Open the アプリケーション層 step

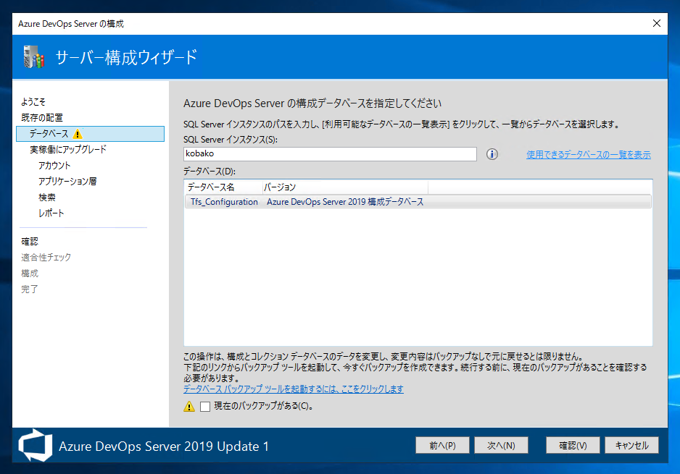point(67,181)
